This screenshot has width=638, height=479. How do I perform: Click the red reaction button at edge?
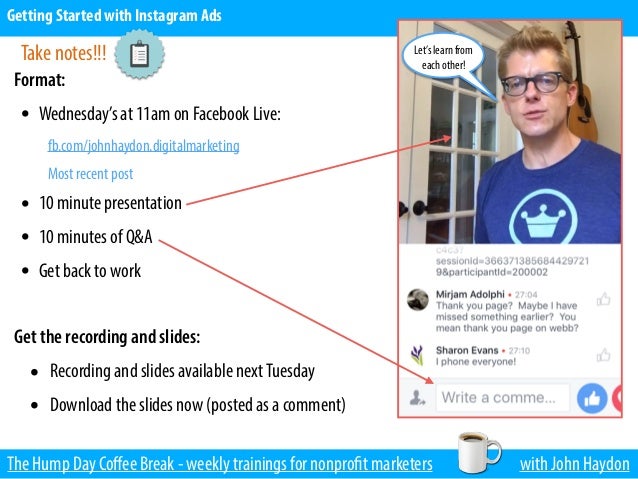click(617, 398)
